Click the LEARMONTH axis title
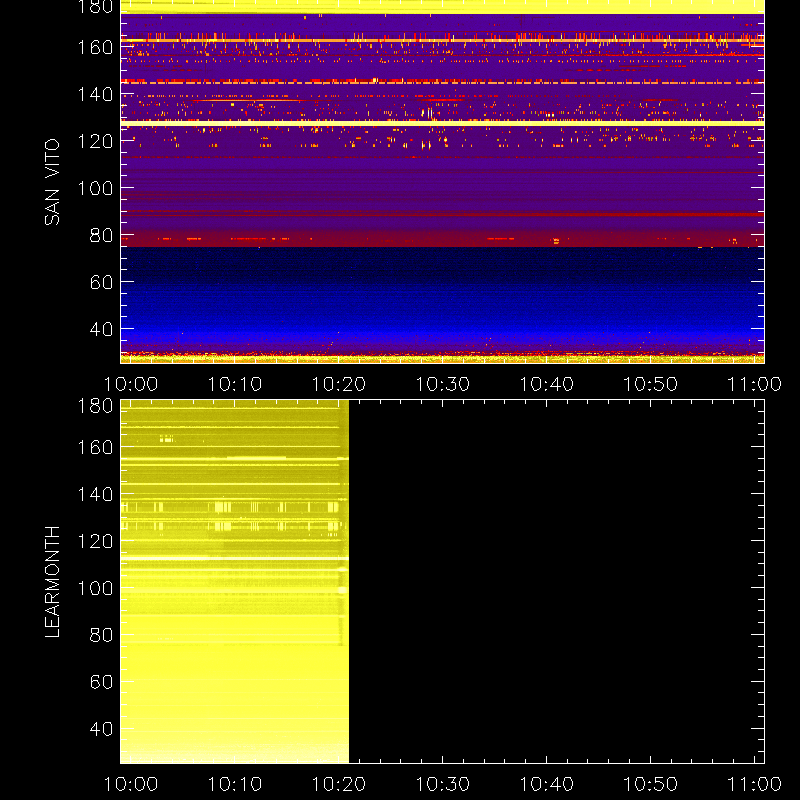 (53, 581)
